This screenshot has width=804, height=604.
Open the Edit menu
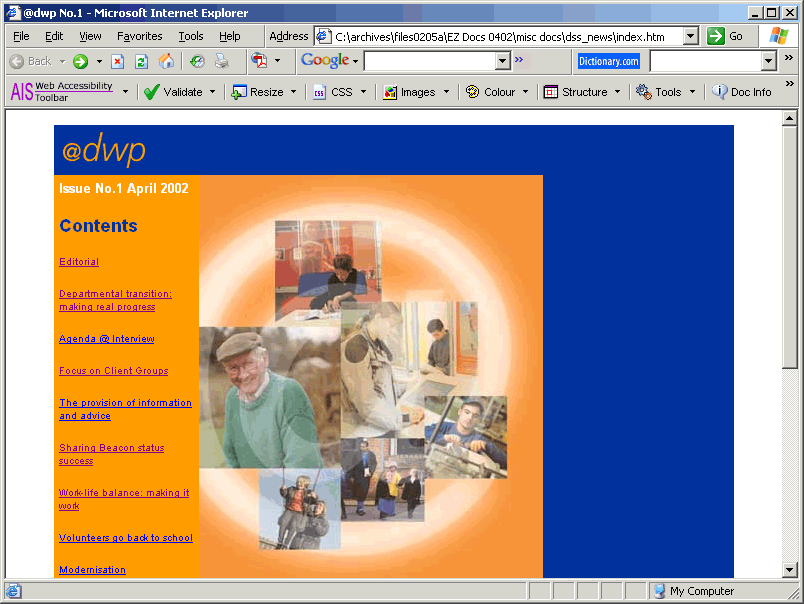(54, 36)
